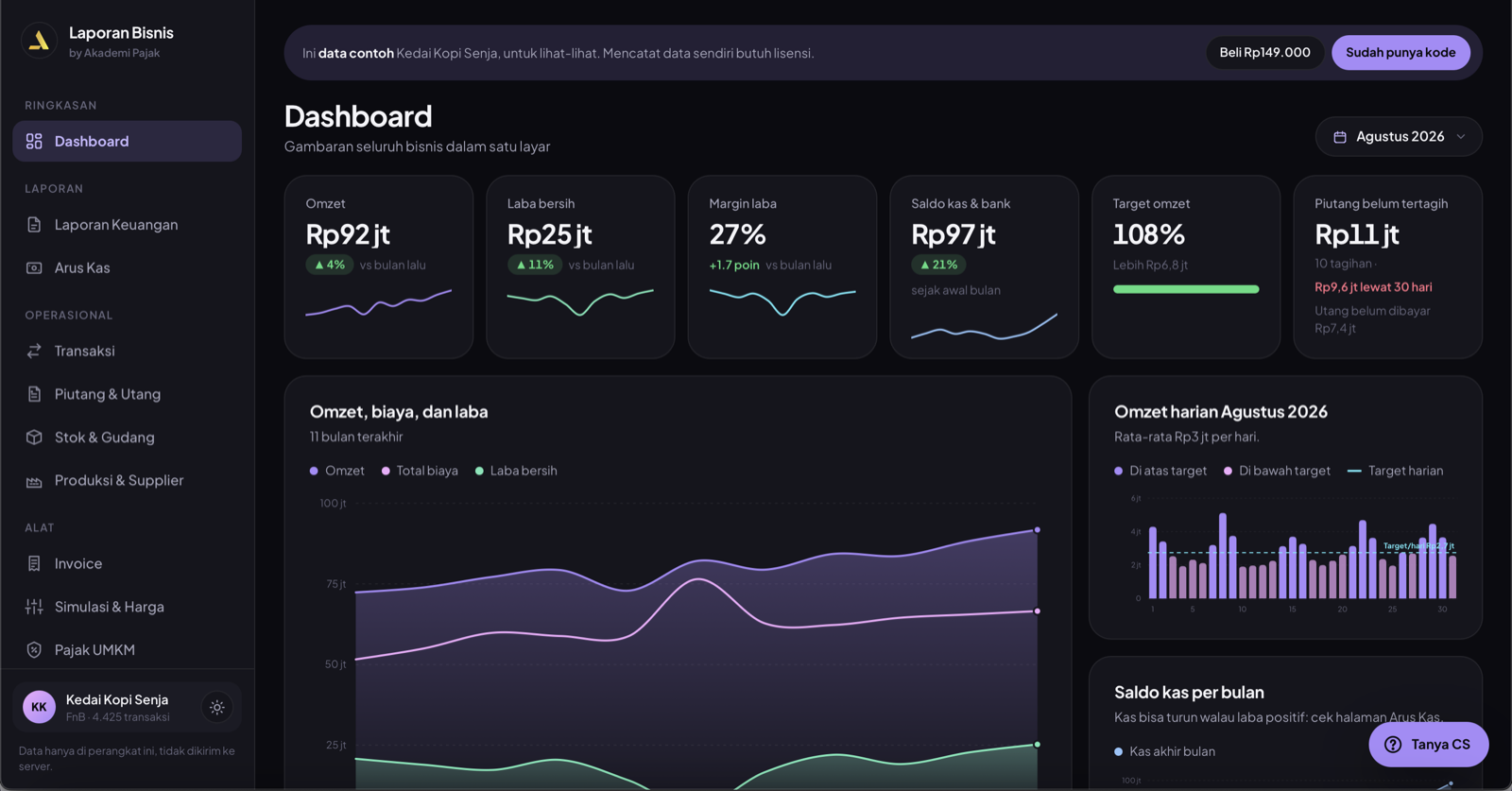Click the green Target omzet progress bar
The height and width of the screenshot is (791, 1512).
tap(1186, 289)
